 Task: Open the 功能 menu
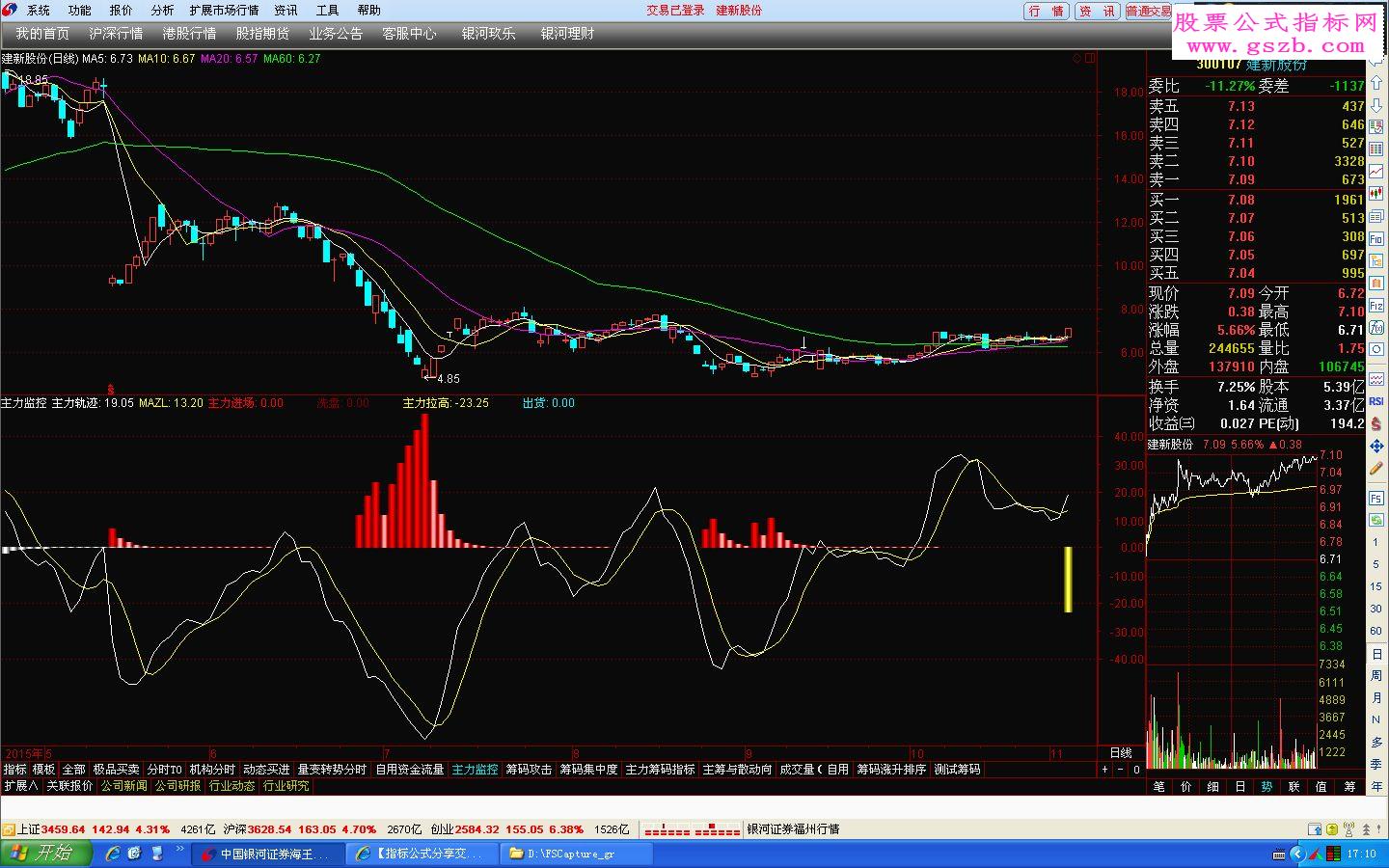pyautogui.click(x=80, y=11)
